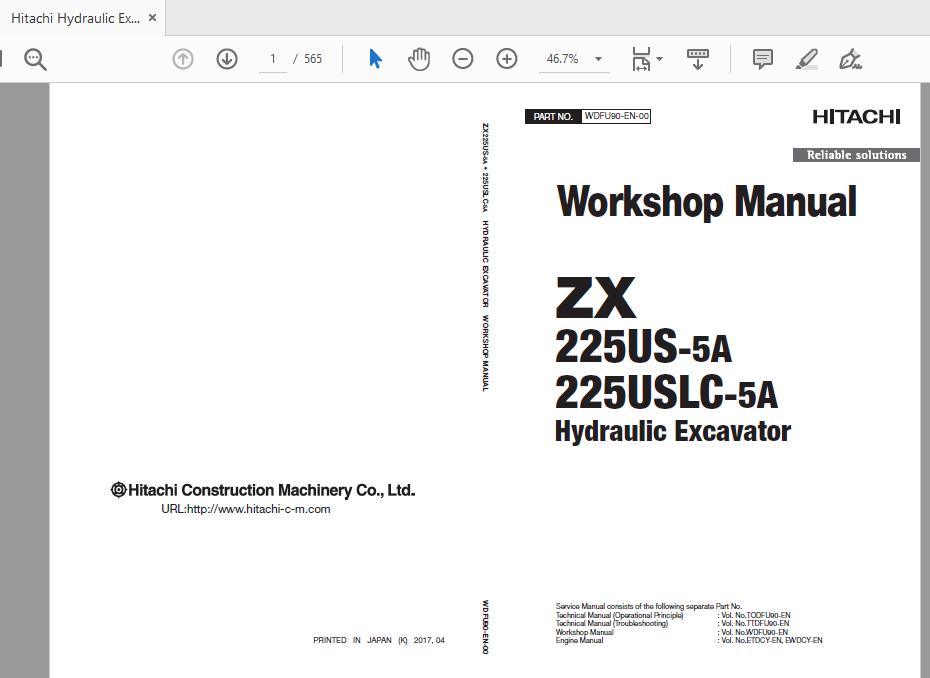
Task: Close the Hitachi Hydraulic Ex... tab
Action: (x=152, y=18)
